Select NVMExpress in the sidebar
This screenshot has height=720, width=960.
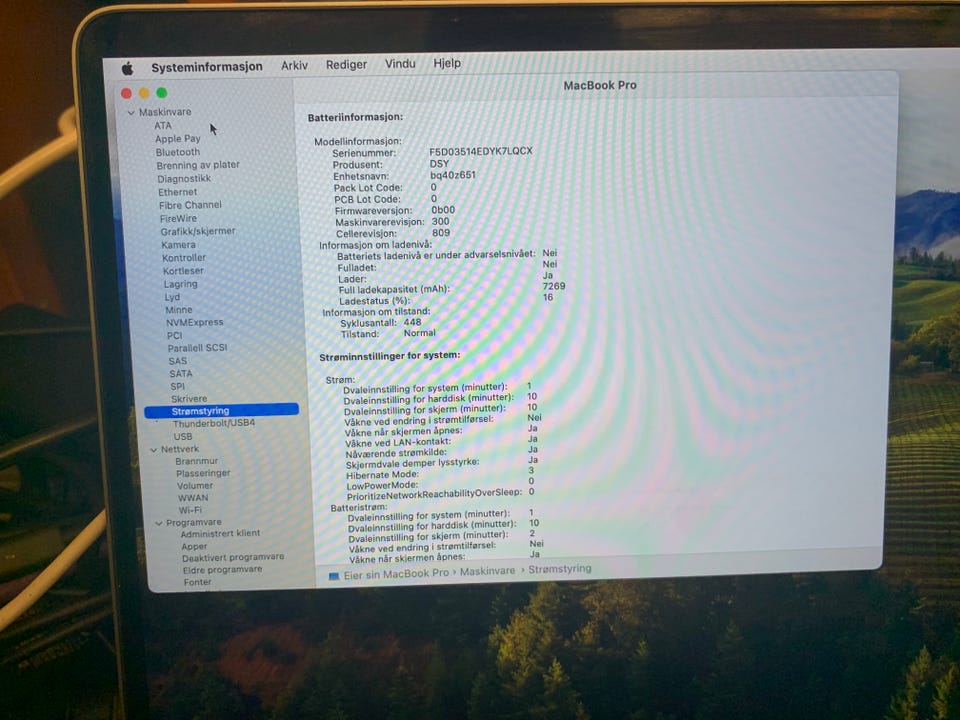tap(195, 322)
